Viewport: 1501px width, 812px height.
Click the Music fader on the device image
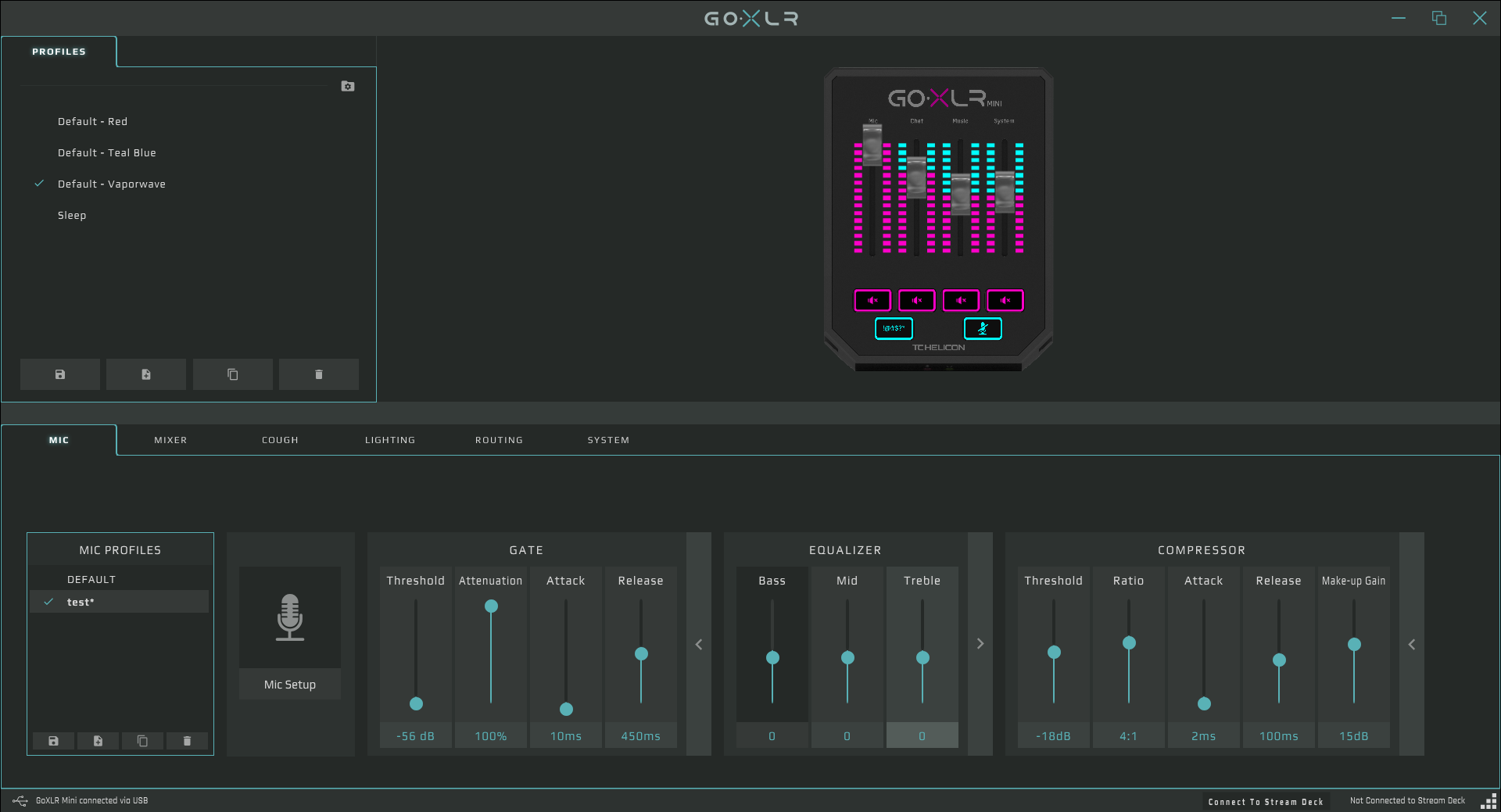click(961, 195)
